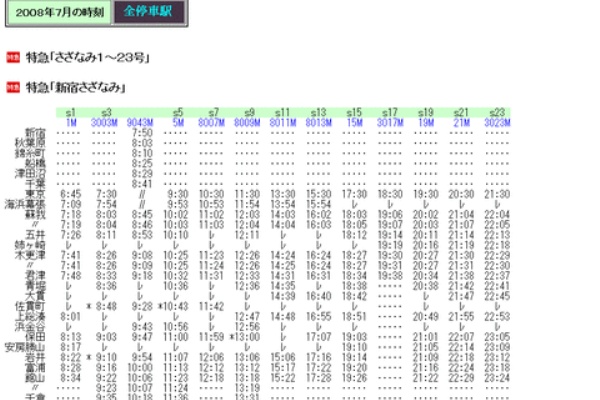Open train number 3017M link
Image resolution: width=600 pixels, height=400 pixels.
click(390, 122)
